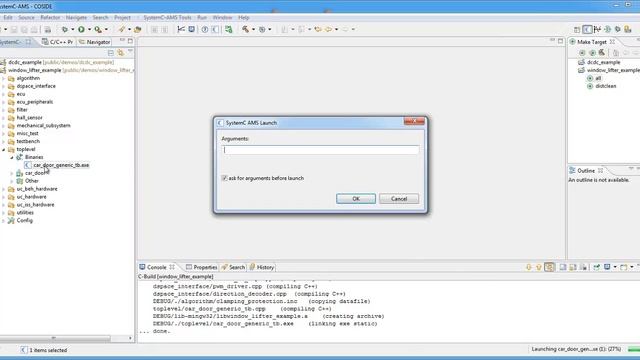Open the build hammer dropdown arrow
The image size is (640, 360).
(x=253, y=29)
